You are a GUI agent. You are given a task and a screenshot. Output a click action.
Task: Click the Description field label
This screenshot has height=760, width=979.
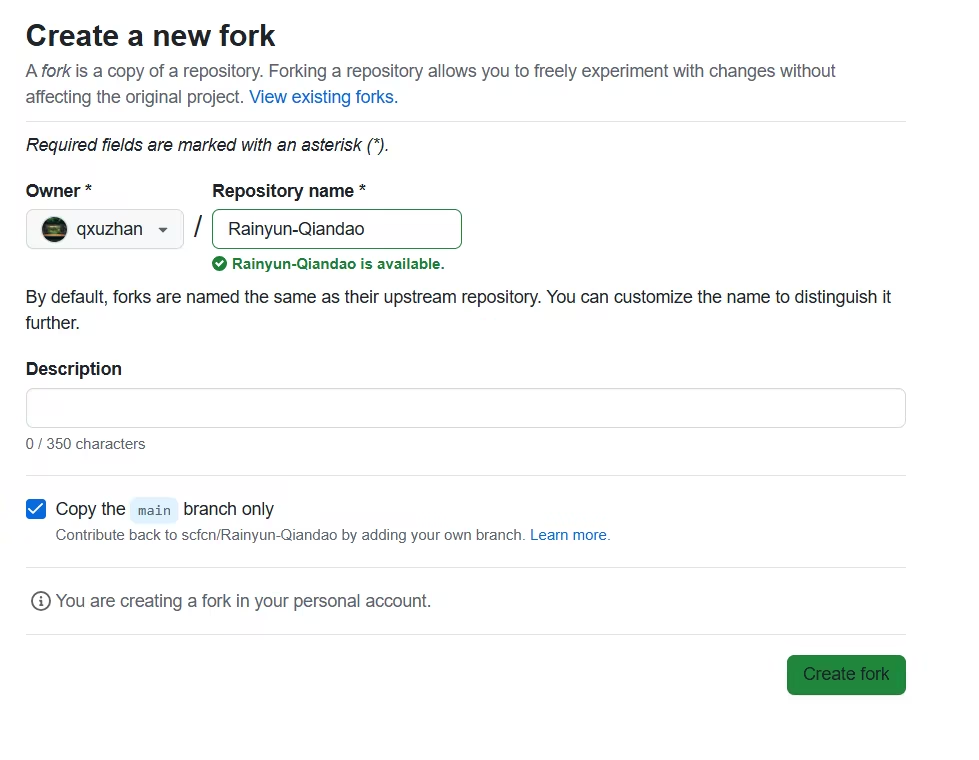point(73,368)
